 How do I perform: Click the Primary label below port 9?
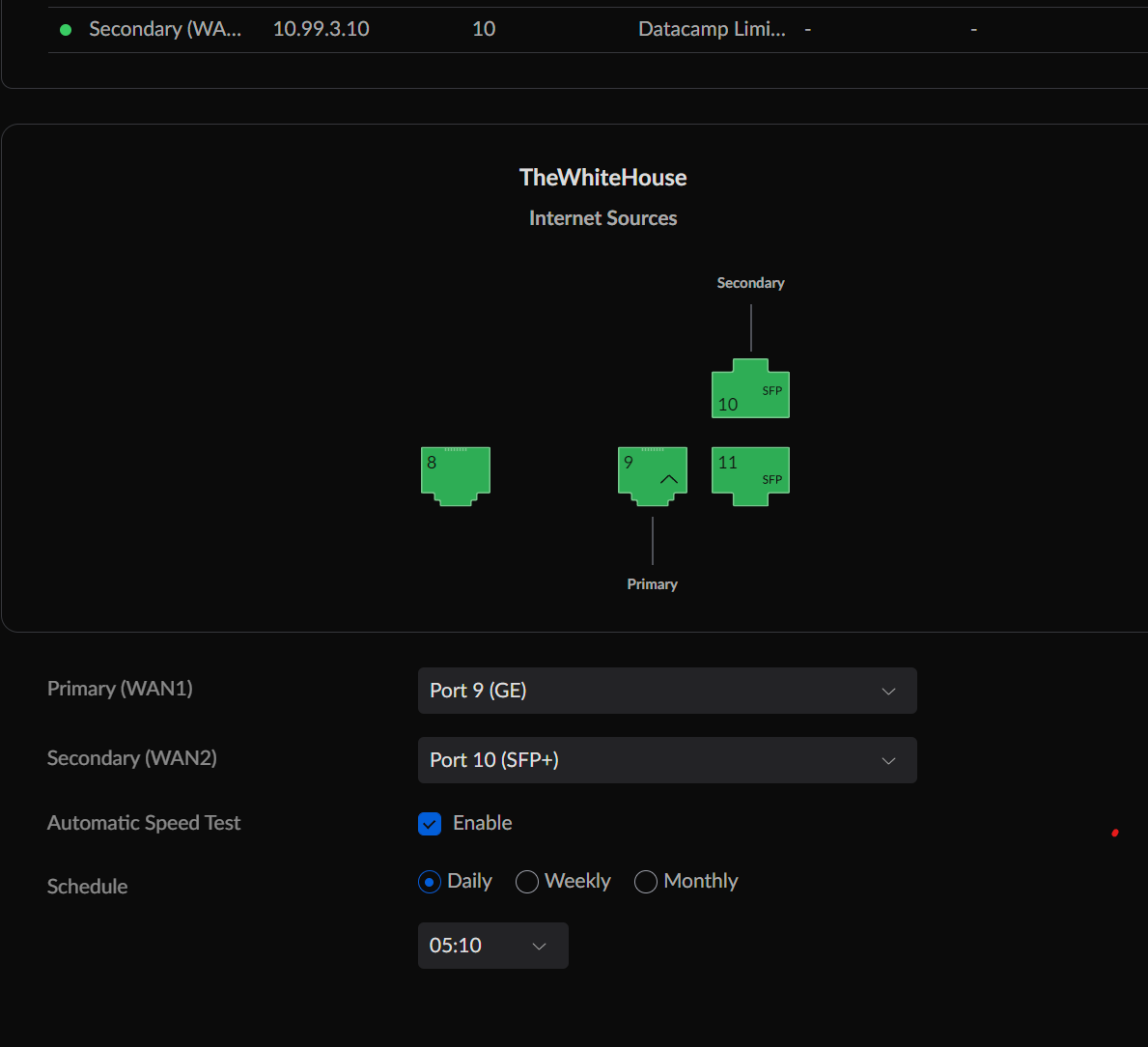[652, 584]
